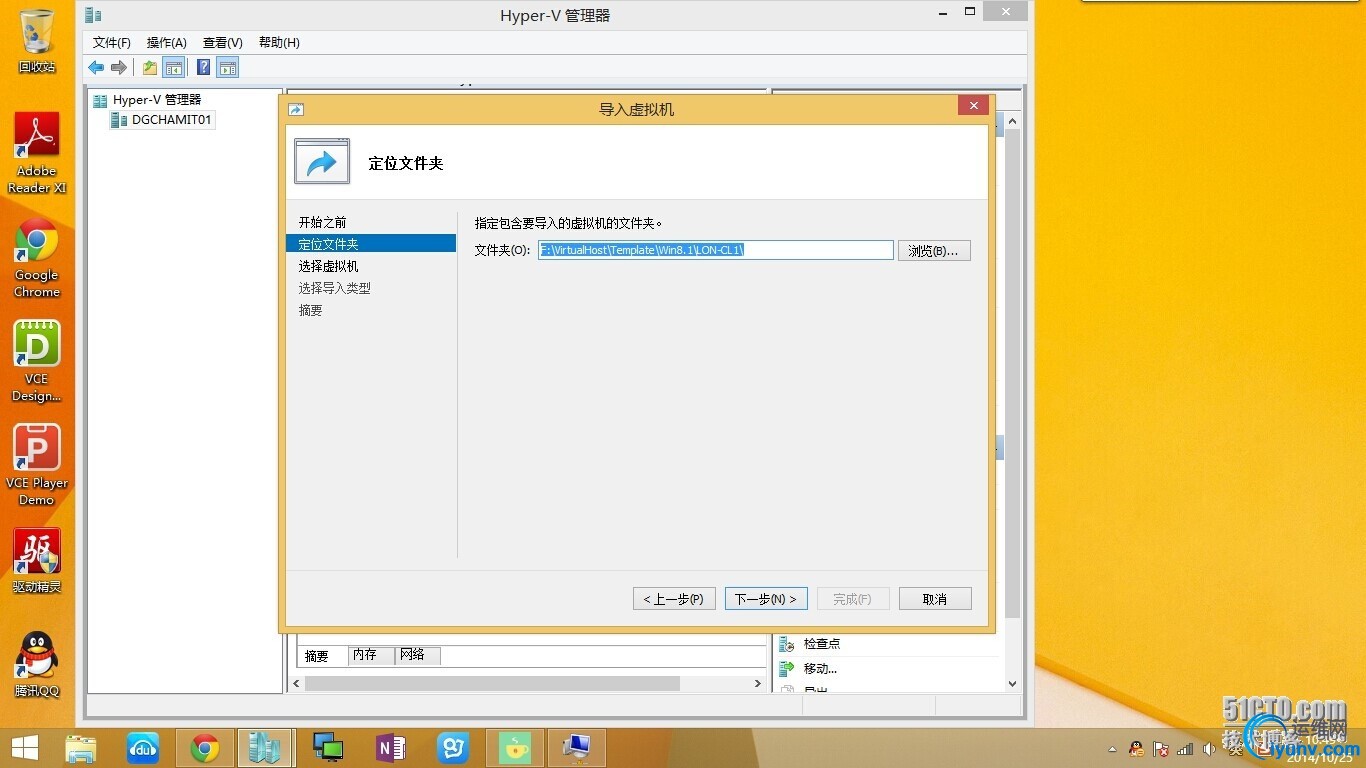This screenshot has height=768, width=1366.
Task: Click the 取消 button
Action: pyautogui.click(x=935, y=599)
